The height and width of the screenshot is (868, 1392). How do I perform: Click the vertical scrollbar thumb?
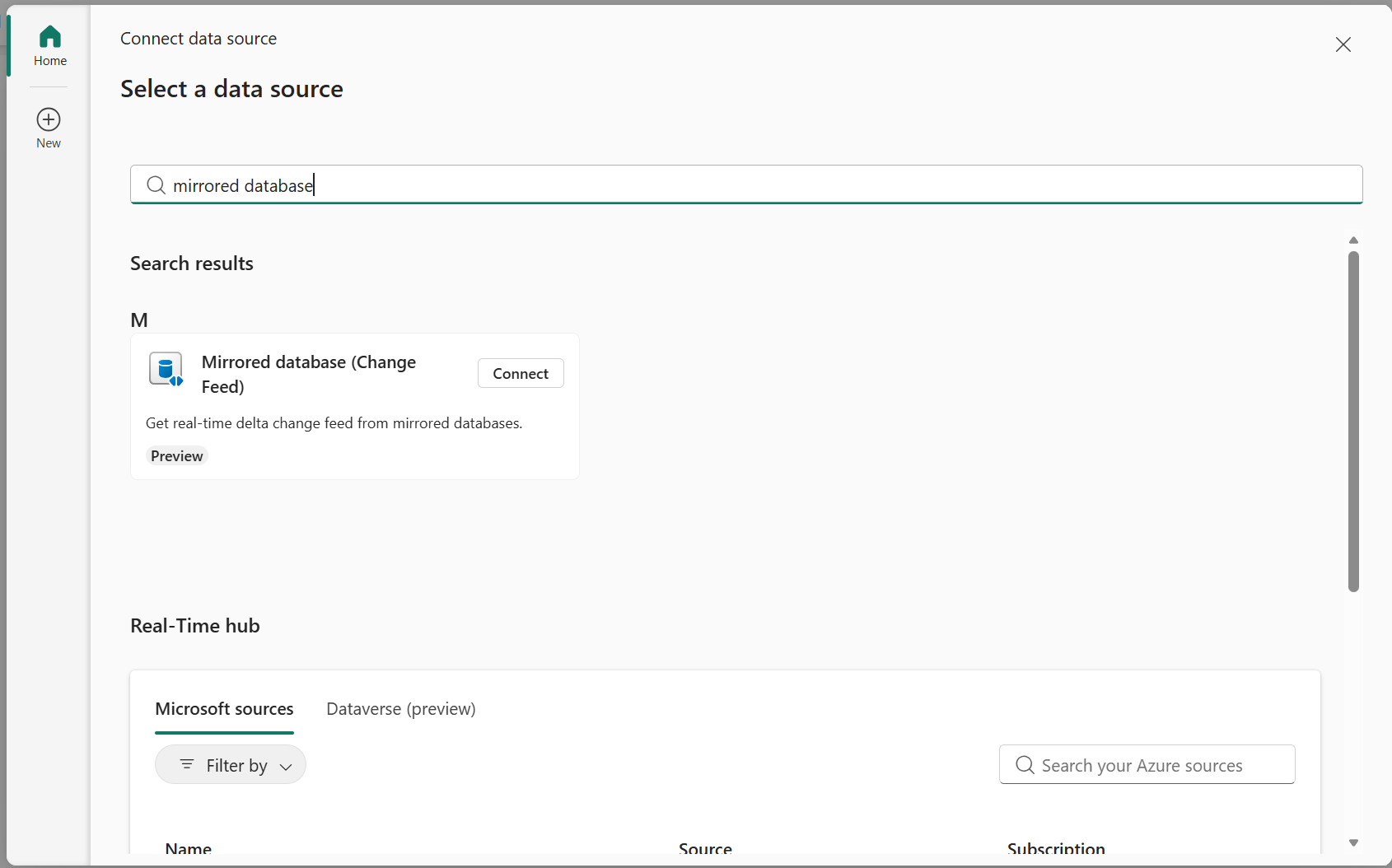tap(1353, 422)
